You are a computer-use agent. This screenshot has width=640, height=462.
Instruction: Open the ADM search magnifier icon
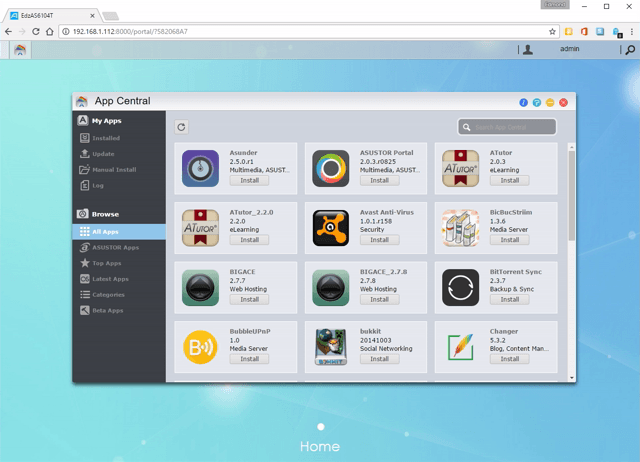click(630, 49)
